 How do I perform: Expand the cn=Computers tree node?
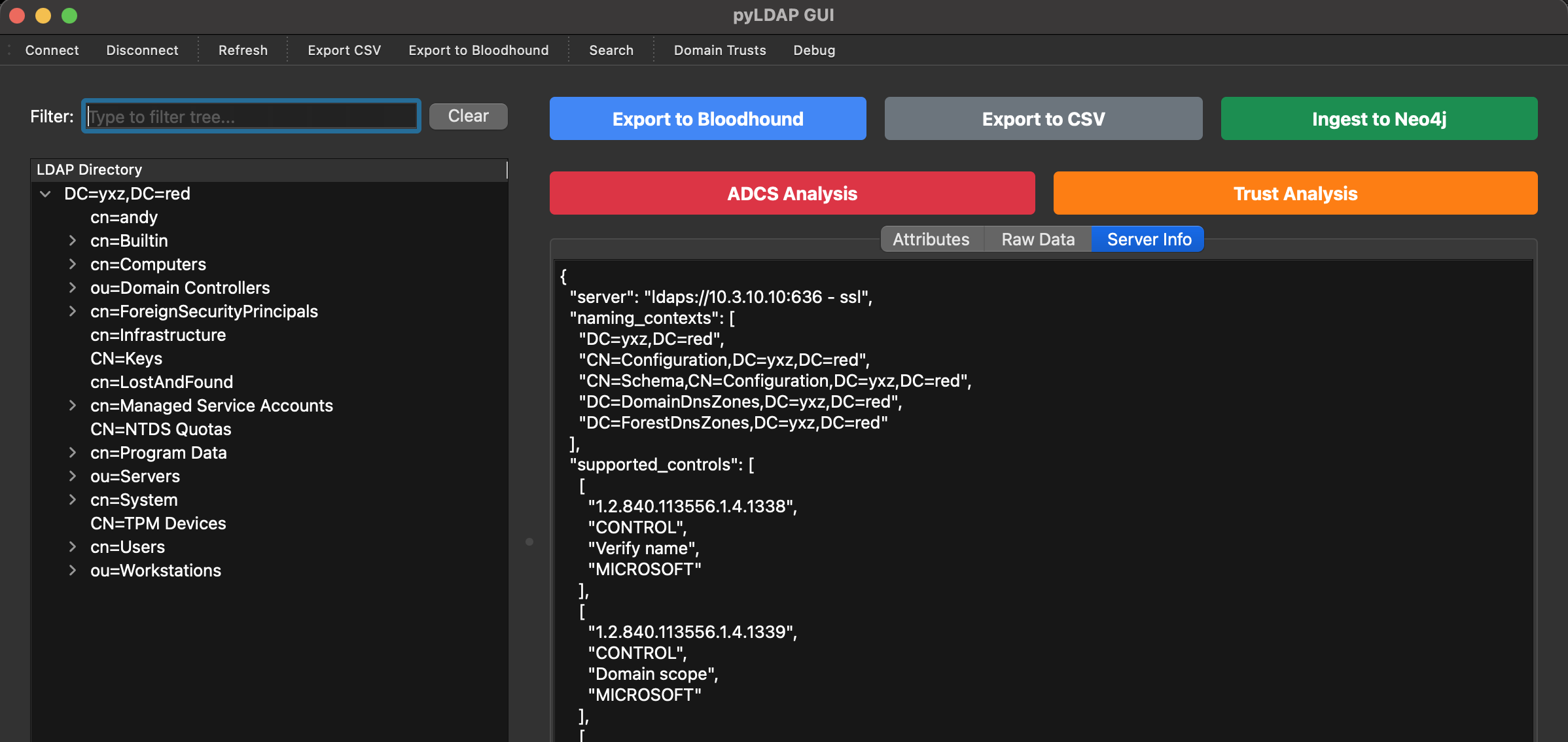[73, 264]
